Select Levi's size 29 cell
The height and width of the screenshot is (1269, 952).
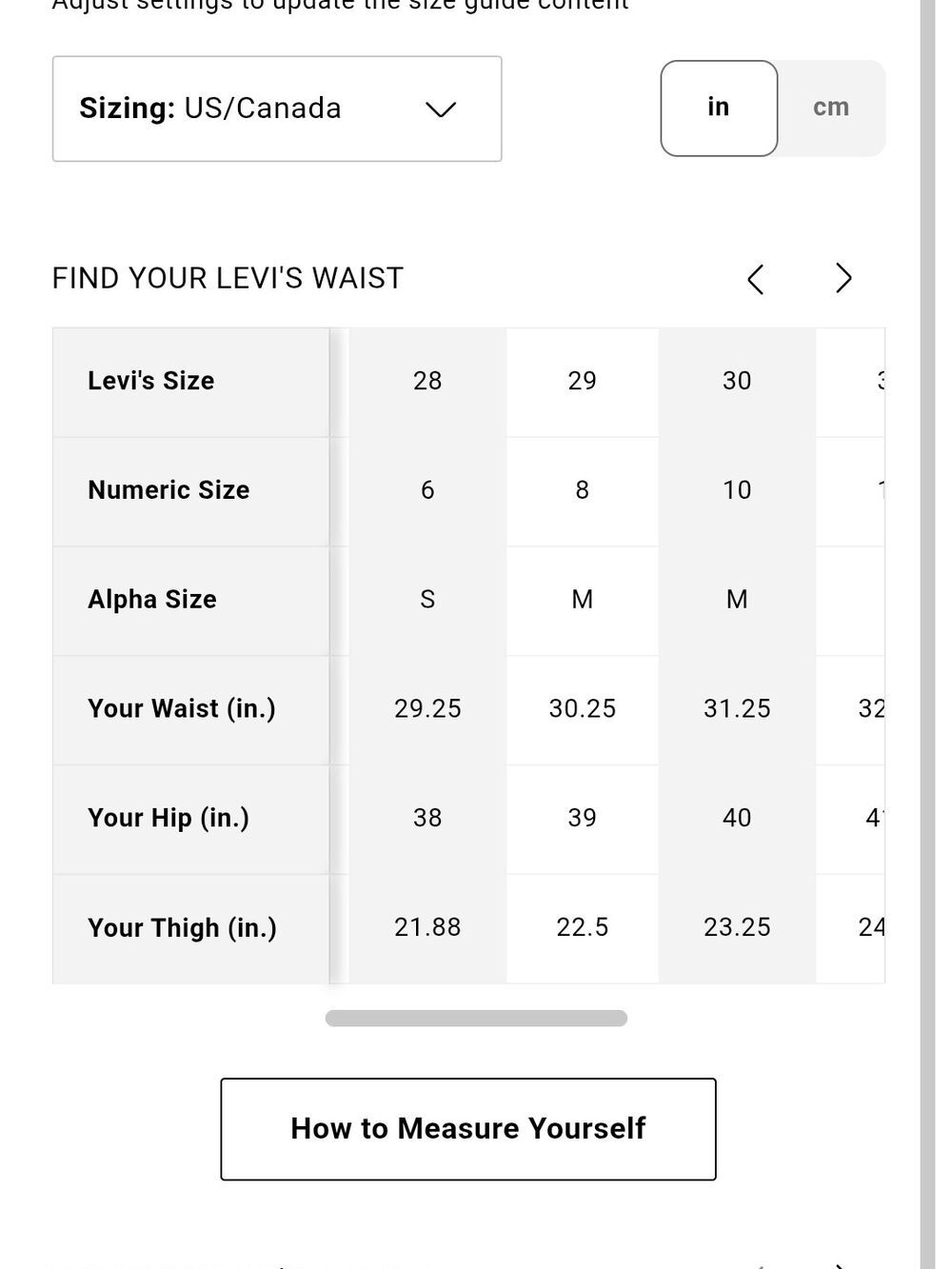[583, 382]
